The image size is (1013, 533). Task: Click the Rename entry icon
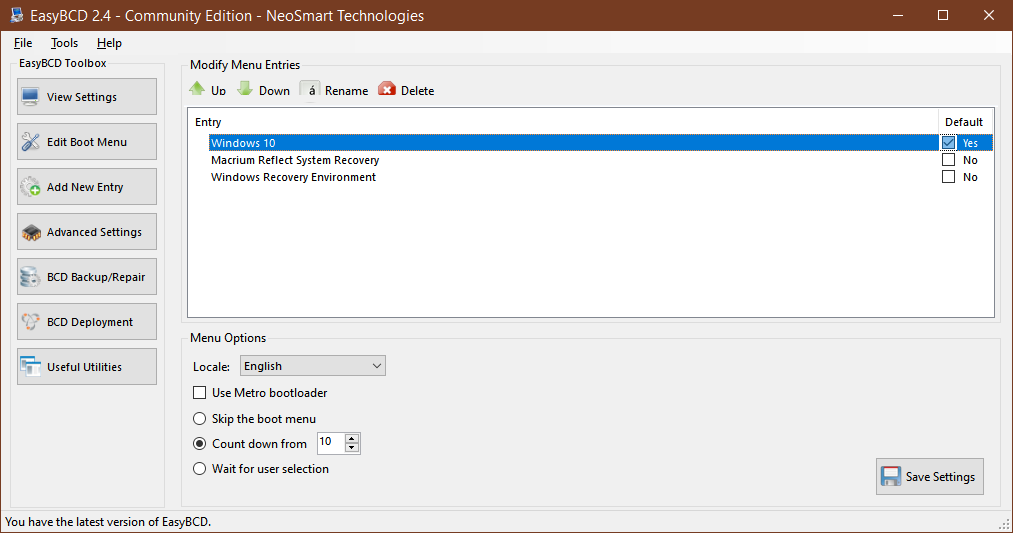click(x=311, y=90)
